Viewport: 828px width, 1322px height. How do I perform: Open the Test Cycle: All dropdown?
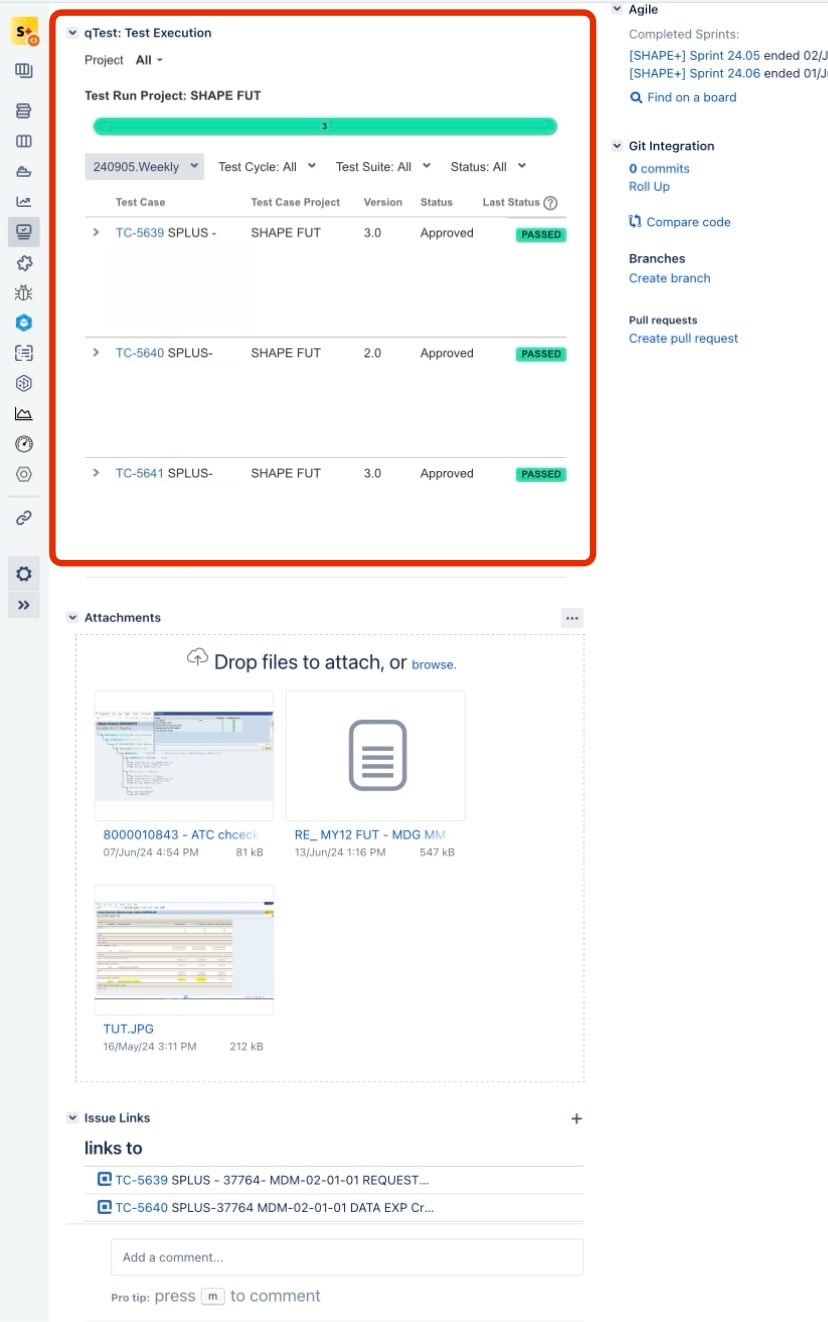point(267,167)
